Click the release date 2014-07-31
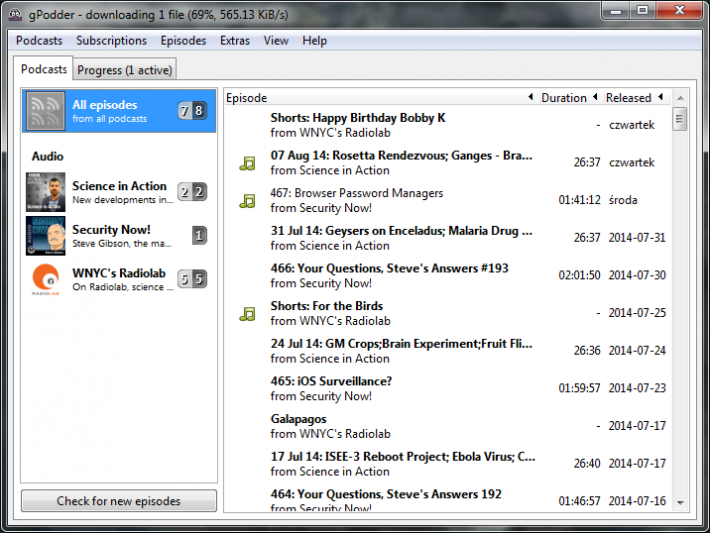The height and width of the screenshot is (533, 710). tap(637, 238)
